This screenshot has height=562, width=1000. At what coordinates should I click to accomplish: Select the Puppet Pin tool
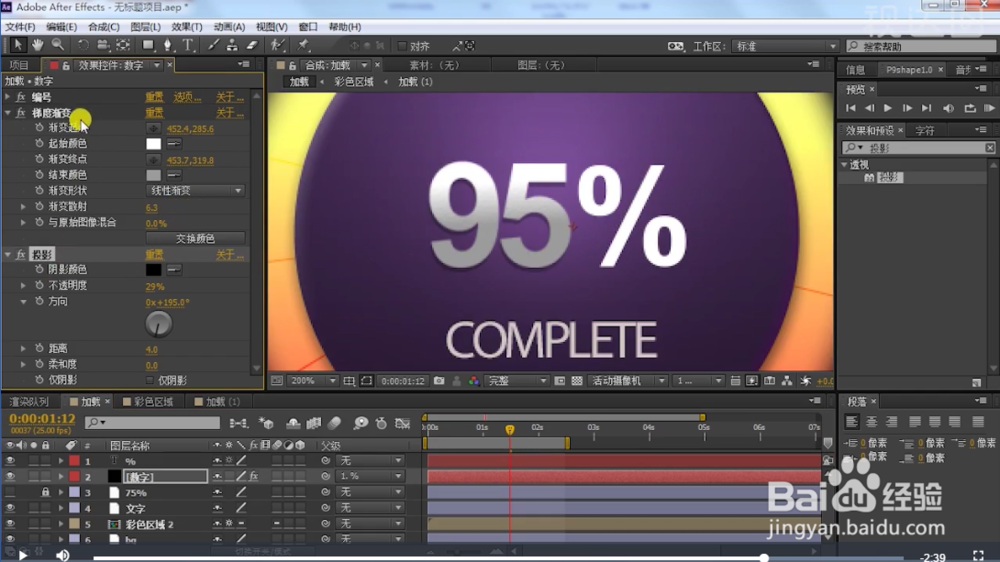click(x=303, y=45)
